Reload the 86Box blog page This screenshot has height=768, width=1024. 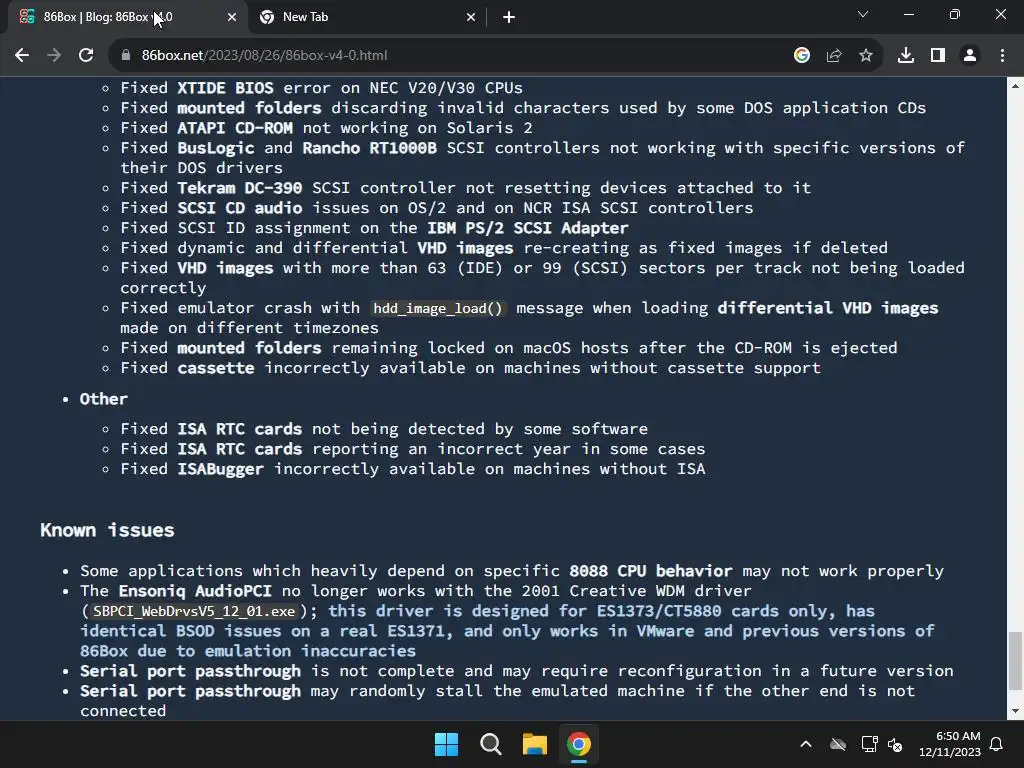(86, 56)
